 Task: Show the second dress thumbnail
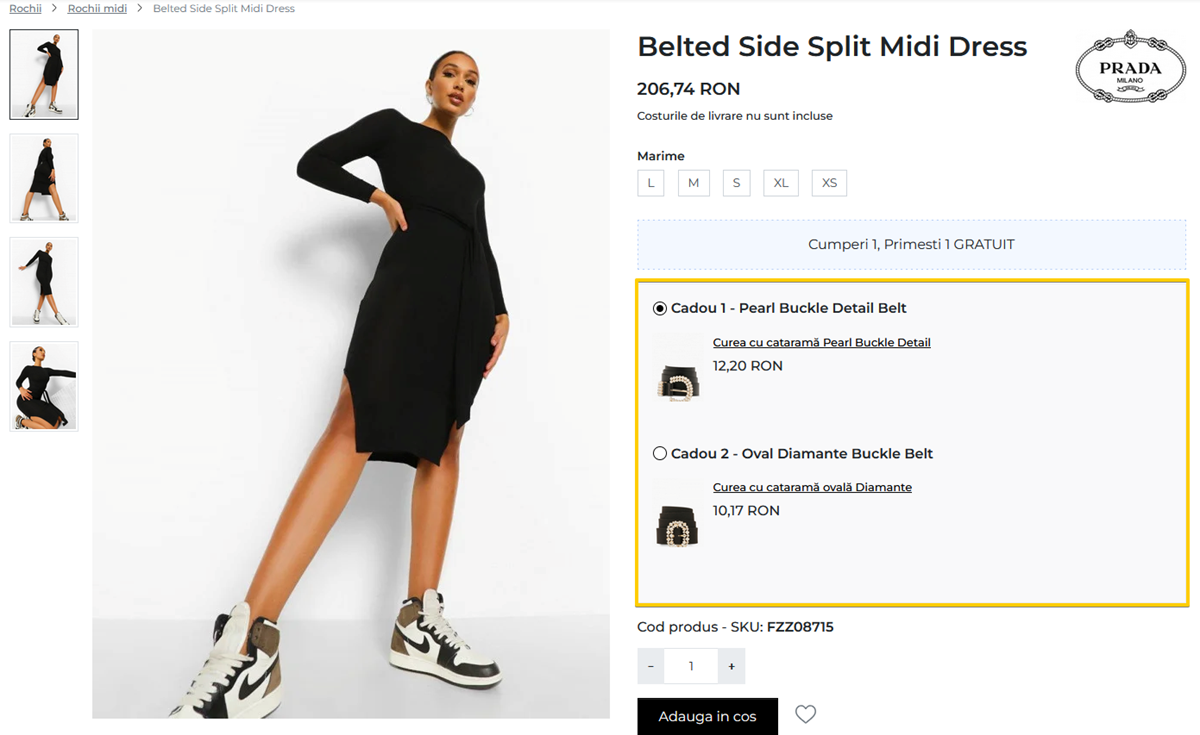pos(44,178)
